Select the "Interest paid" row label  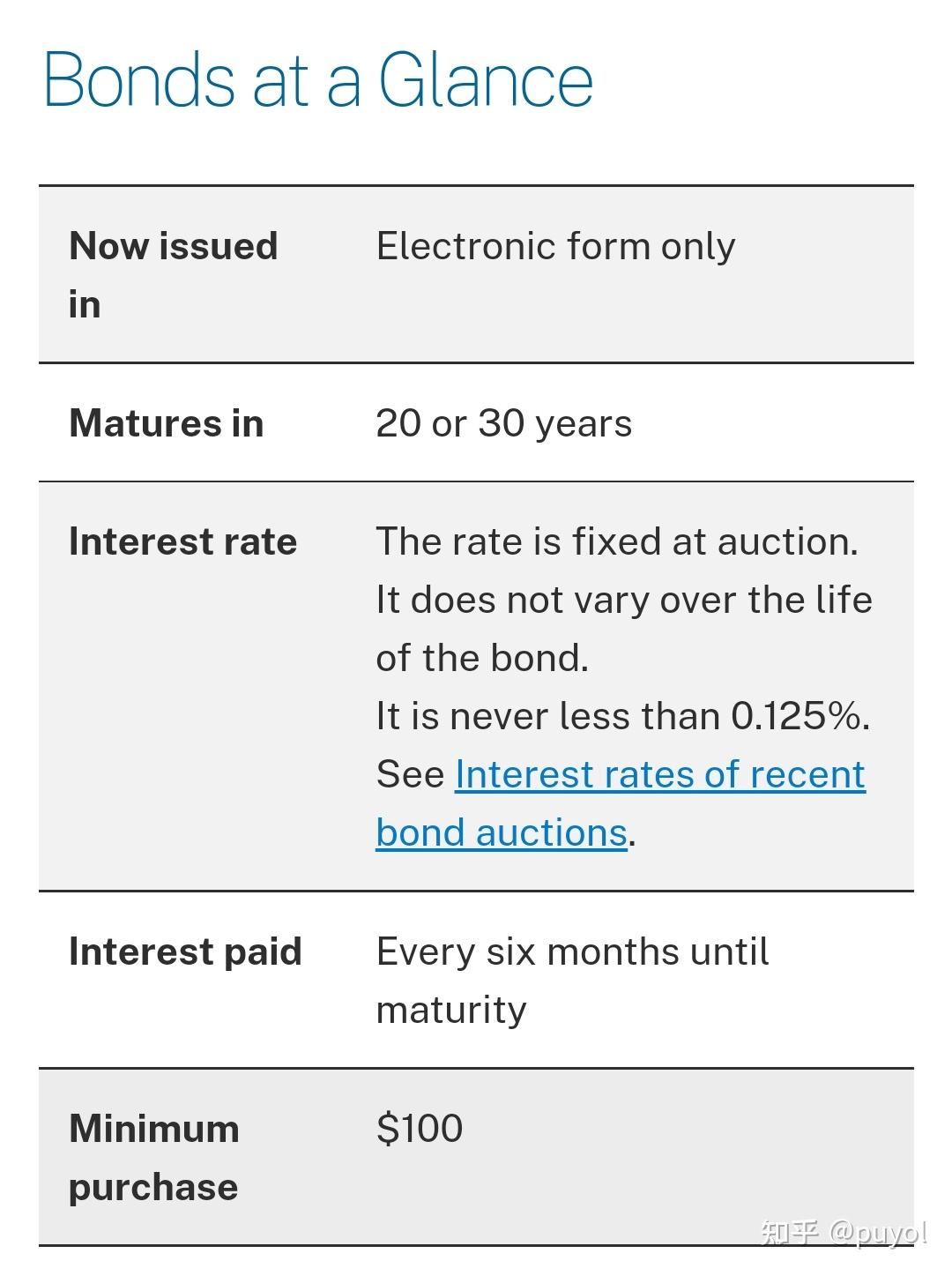pyautogui.click(x=185, y=951)
